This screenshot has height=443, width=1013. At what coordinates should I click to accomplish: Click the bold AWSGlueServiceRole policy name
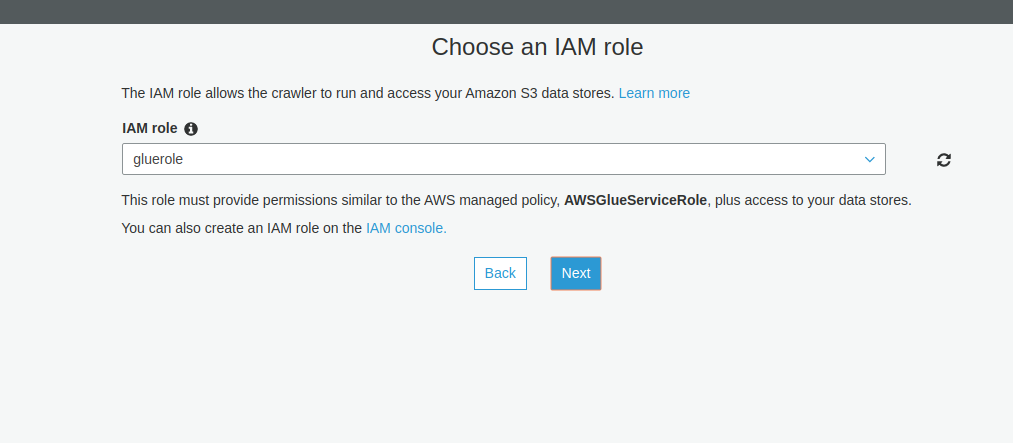click(635, 200)
